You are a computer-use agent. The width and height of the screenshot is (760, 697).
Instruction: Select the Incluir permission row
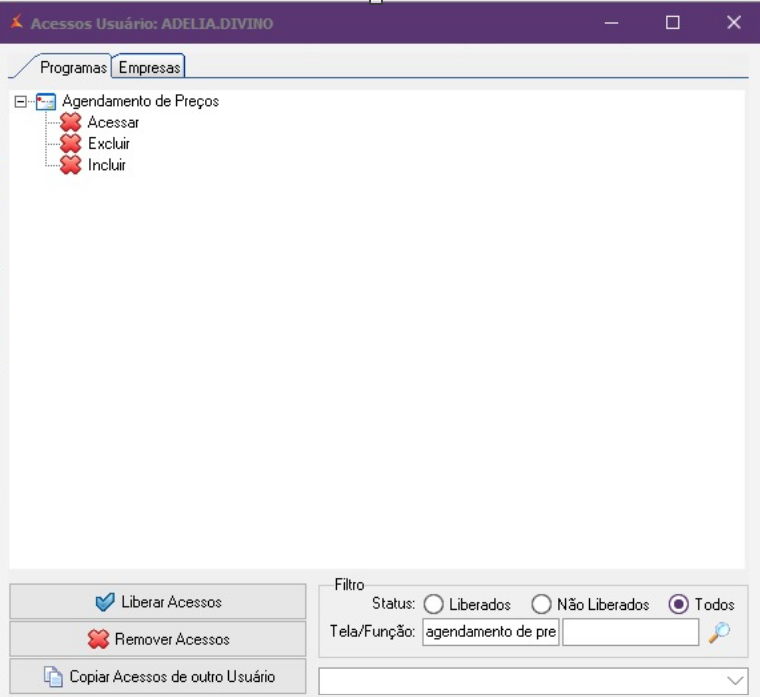pos(107,165)
